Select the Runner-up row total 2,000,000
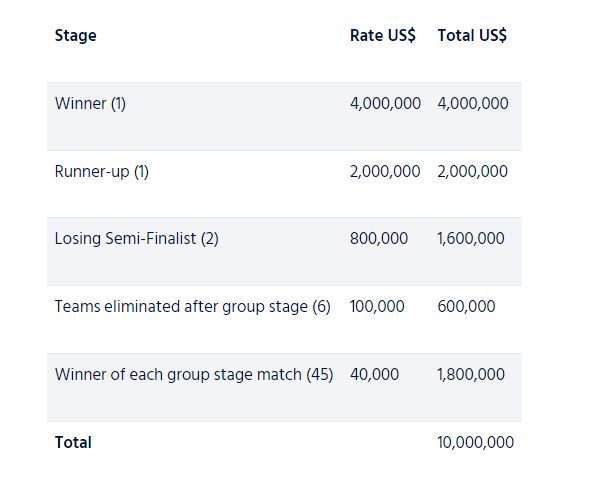Viewport: 610px width, 494px height. coord(473,171)
